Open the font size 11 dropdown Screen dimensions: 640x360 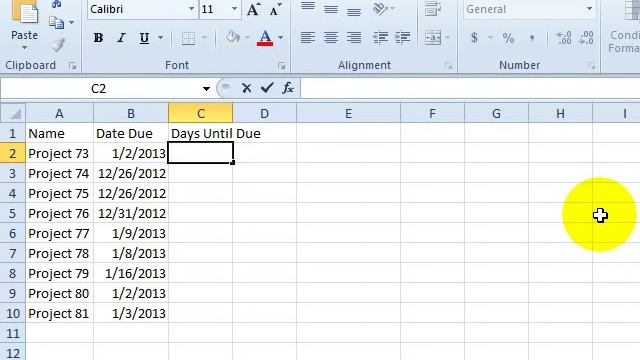pyautogui.click(x=234, y=9)
